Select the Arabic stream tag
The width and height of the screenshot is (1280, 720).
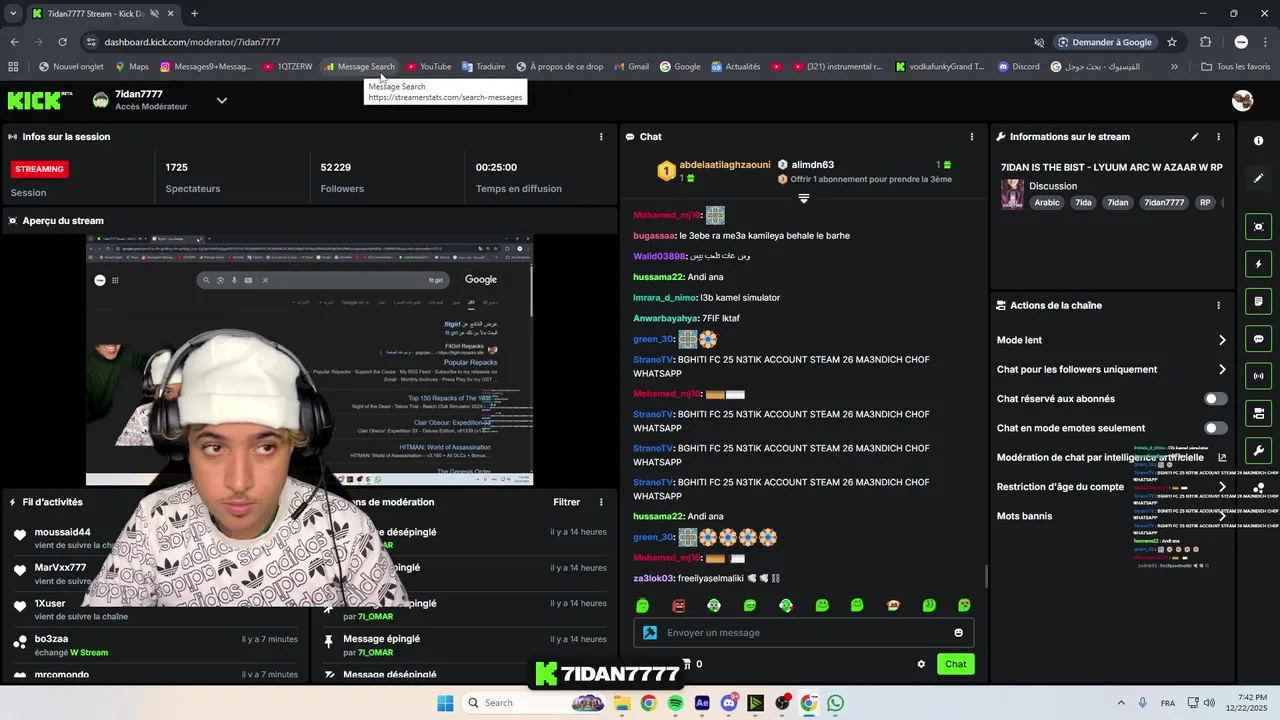1047,202
